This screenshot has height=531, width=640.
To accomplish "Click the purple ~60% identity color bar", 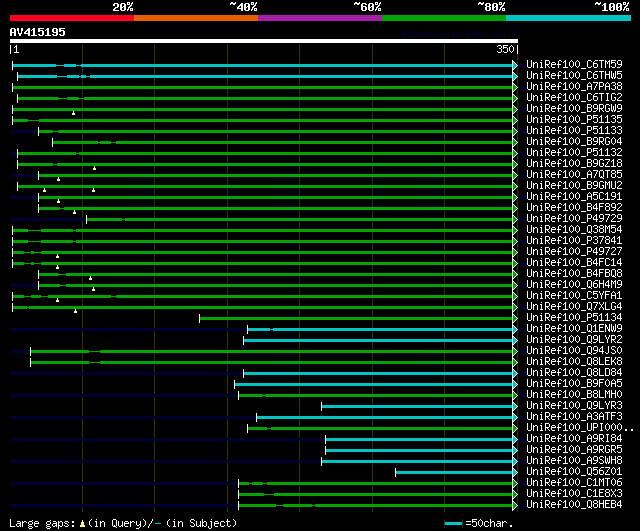I will coord(320,18).
